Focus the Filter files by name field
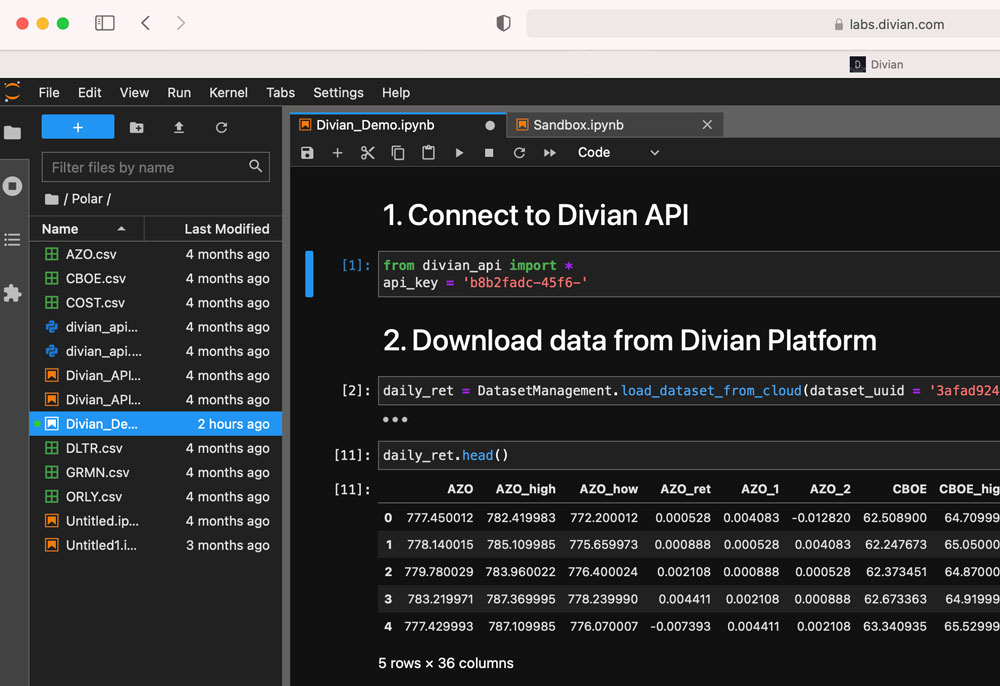The width and height of the screenshot is (1000, 686). click(x=156, y=167)
